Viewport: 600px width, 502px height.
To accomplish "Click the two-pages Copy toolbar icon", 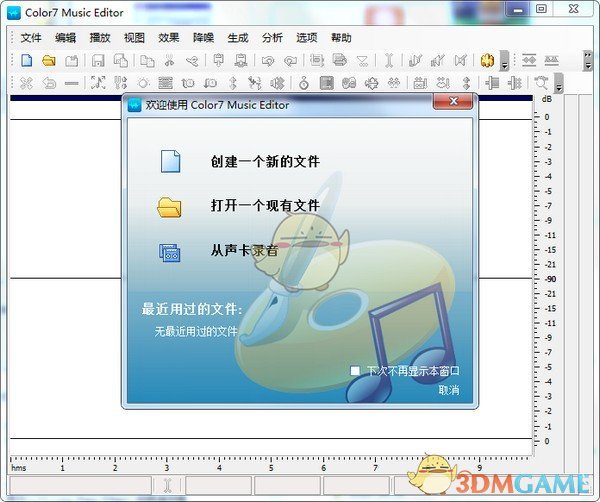I will click(x=147, y=60).
